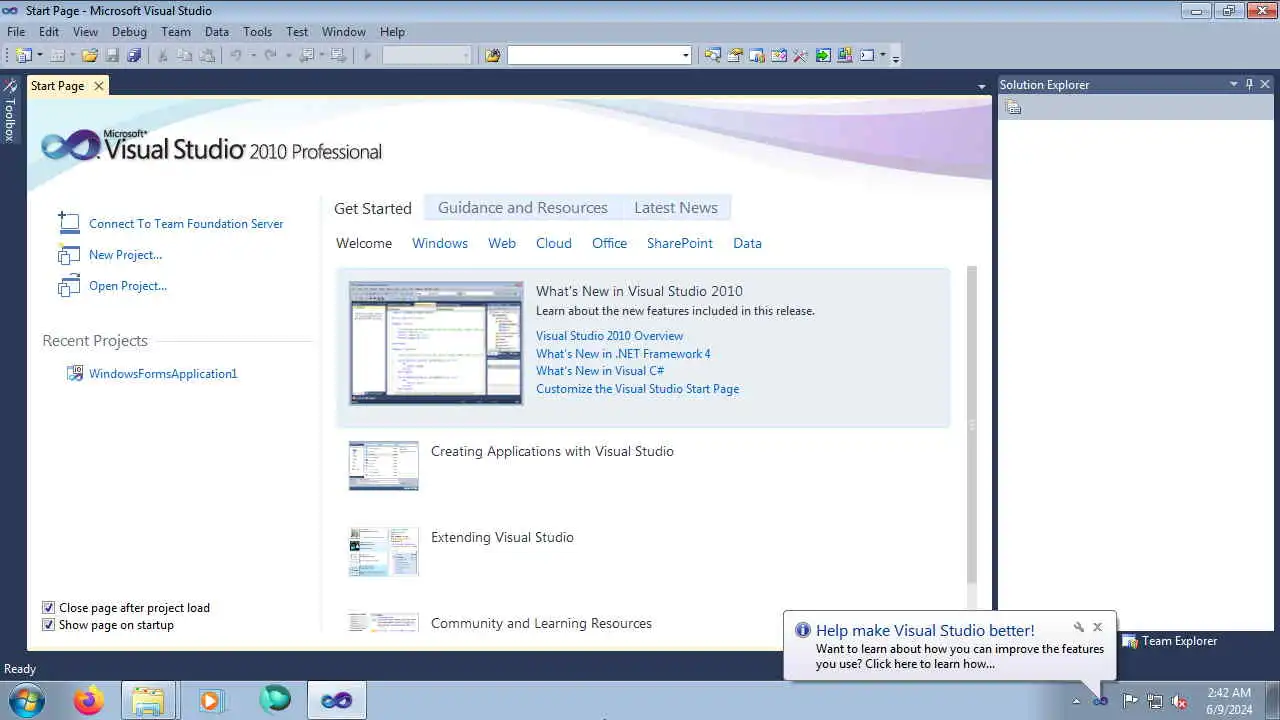Click the wrench icon in the notification balloon

[x=1079, y=627]
